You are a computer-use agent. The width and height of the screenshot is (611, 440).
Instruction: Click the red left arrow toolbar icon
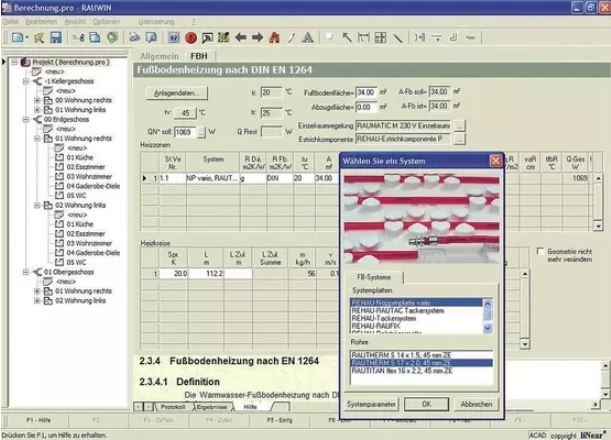point(241,37)
